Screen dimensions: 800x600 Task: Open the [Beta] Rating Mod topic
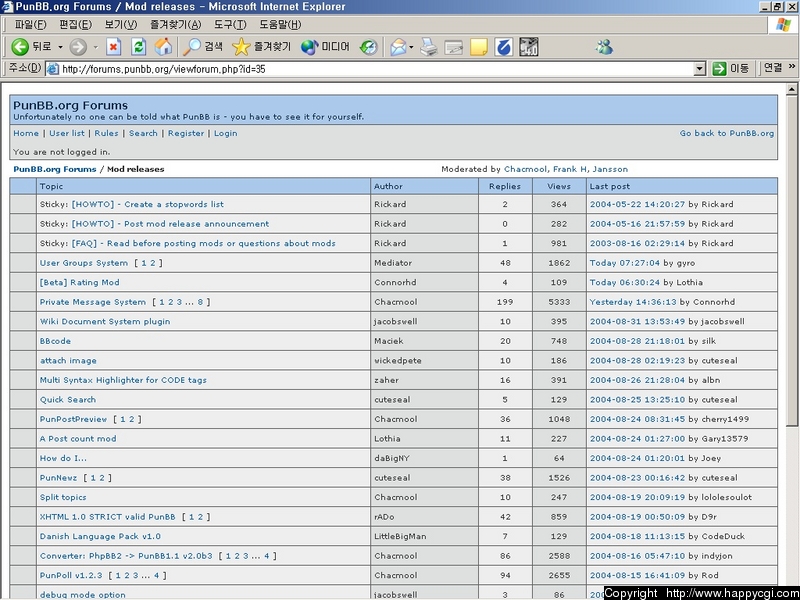coord(80,282)
